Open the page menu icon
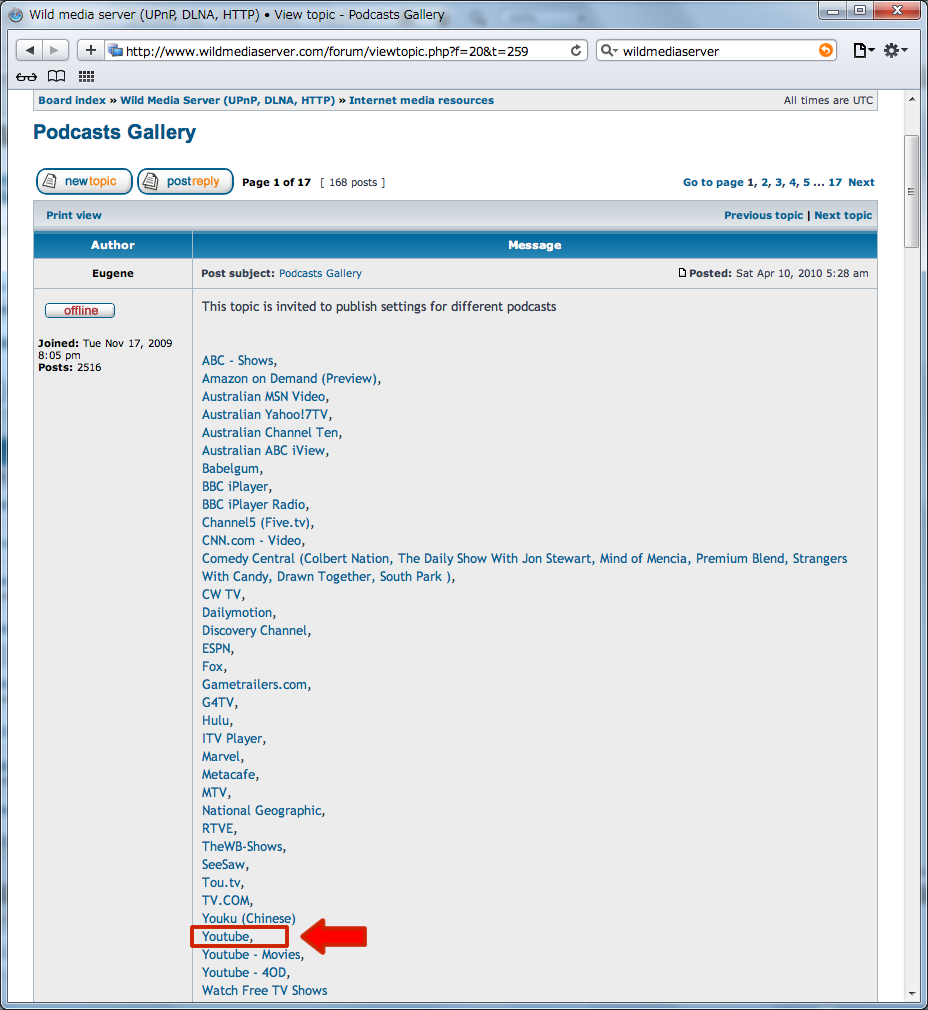 click(863, 50)
